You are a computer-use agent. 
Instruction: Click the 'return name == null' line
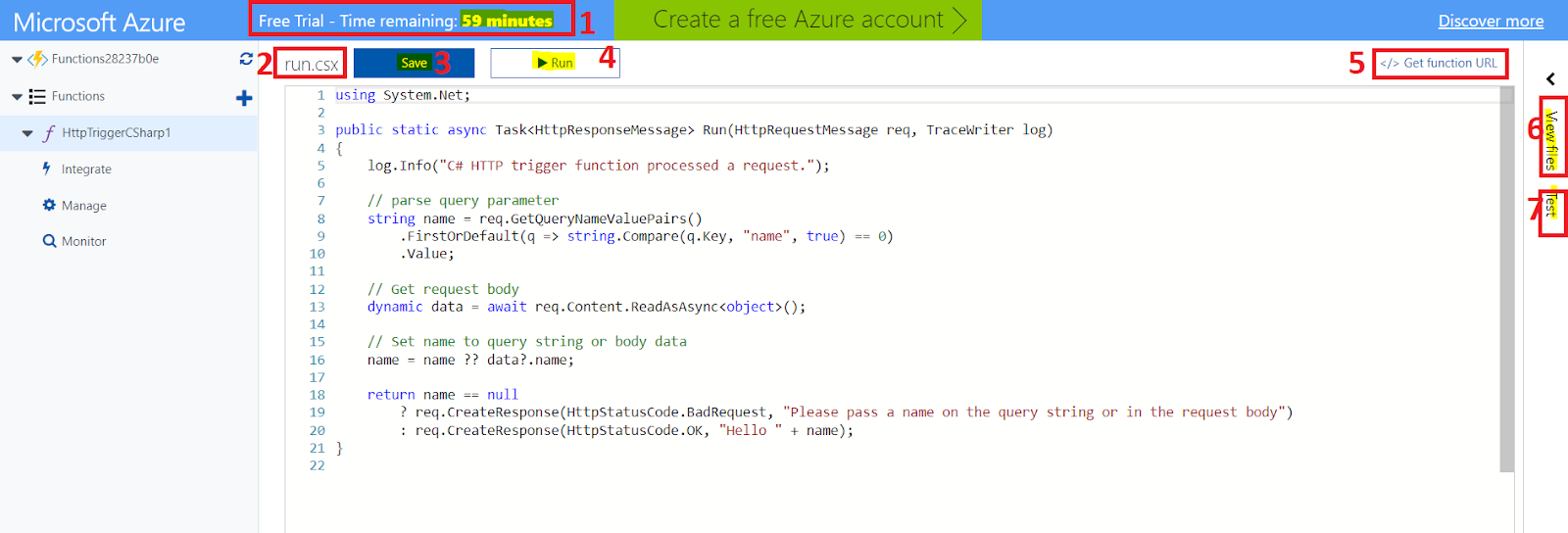click(442, 395)
